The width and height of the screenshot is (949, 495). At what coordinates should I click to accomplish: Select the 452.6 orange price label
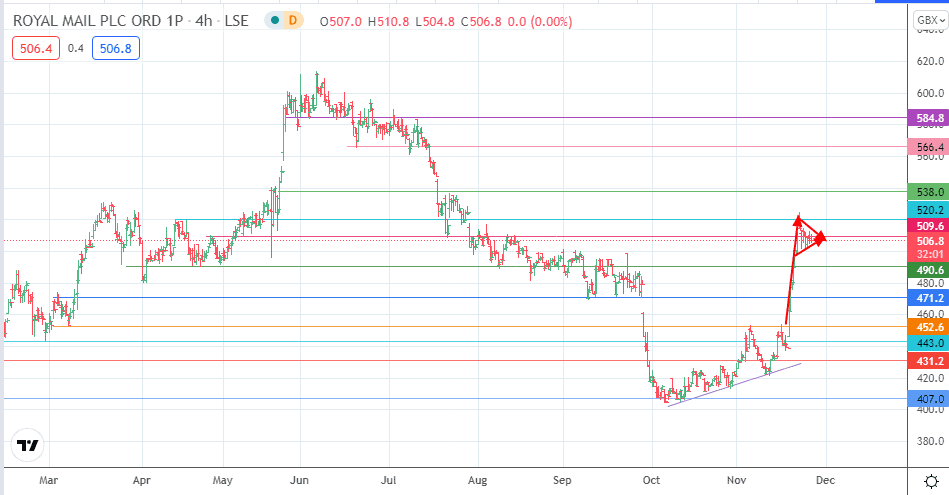pos(928,327)
